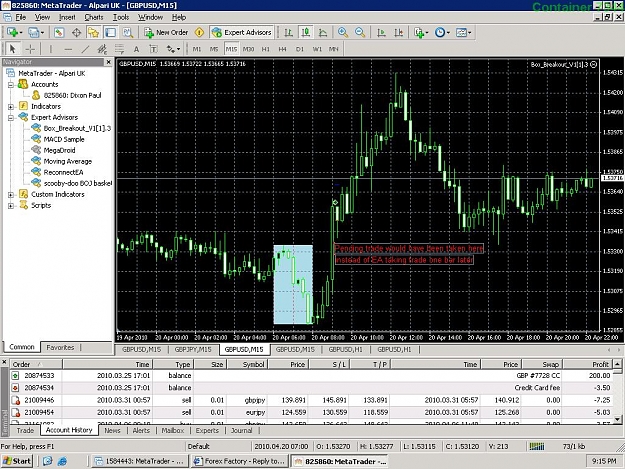This screenshot has width=625, height=469.
Task: Click the New Order button
Action: coord(166,33)
